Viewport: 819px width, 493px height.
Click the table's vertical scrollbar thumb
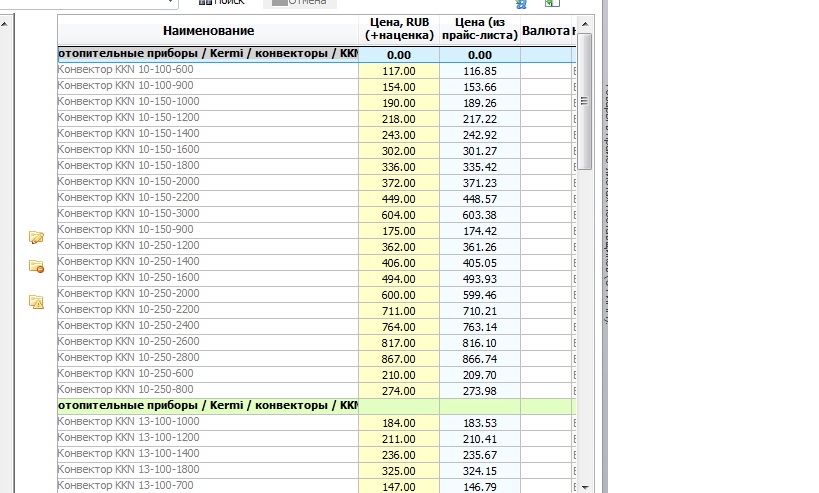[584, 101]
